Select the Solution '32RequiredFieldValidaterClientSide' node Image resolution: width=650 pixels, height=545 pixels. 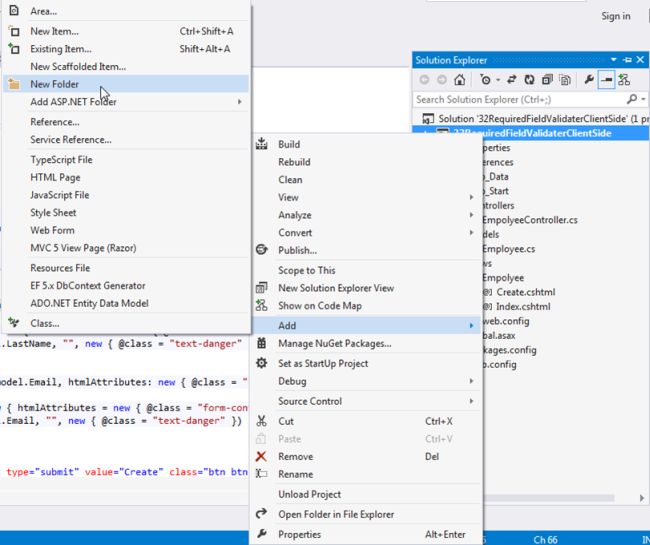pos(535,119)
